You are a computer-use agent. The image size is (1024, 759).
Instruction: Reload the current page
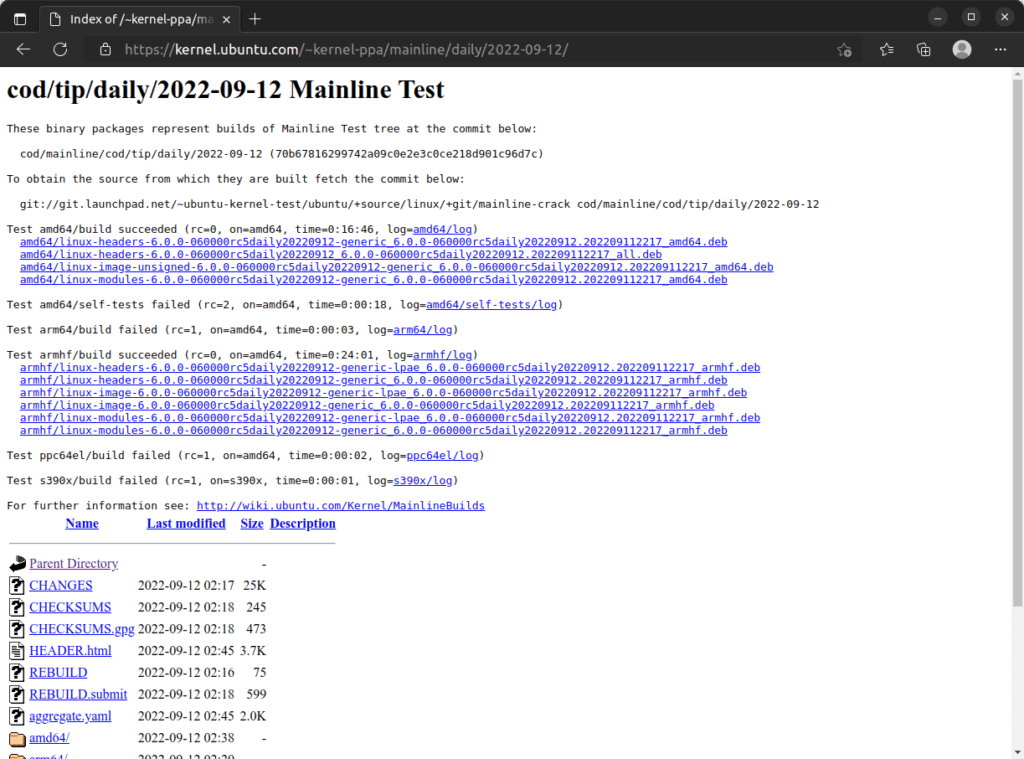(60, 50)
